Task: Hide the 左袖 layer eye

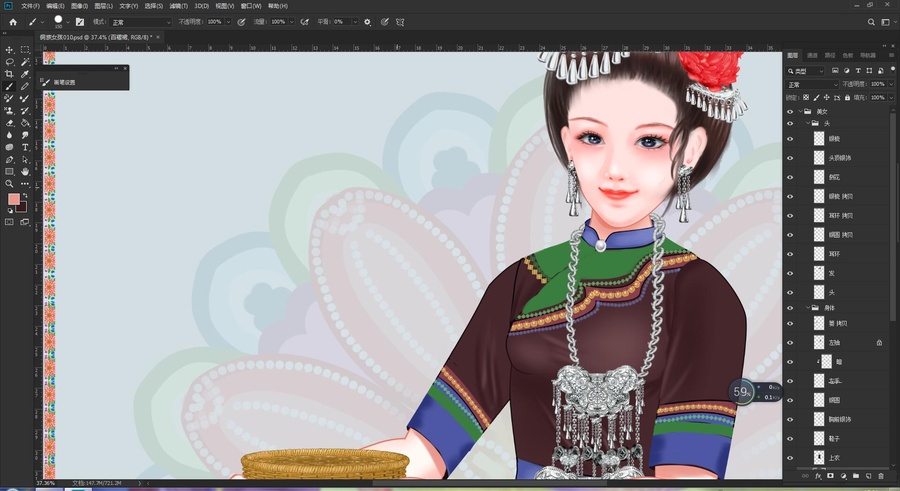Action: [790, 343]
